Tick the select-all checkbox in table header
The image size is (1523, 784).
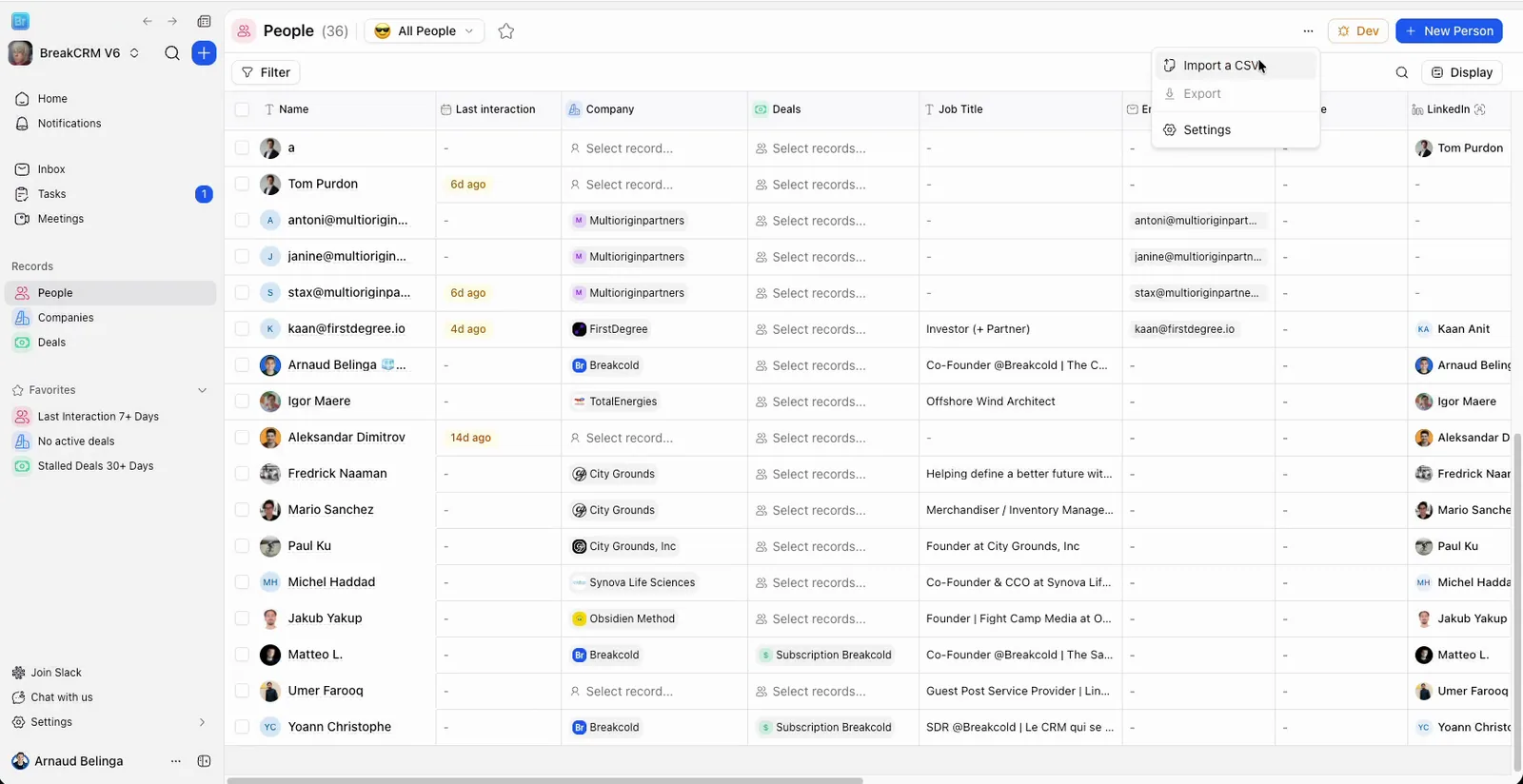click(x=242, y=109)
